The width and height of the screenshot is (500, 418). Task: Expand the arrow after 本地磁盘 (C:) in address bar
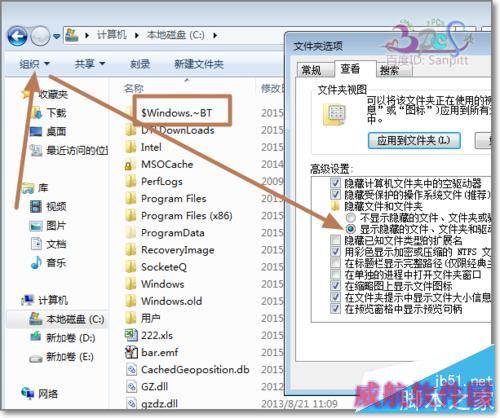tap(215, 35)
